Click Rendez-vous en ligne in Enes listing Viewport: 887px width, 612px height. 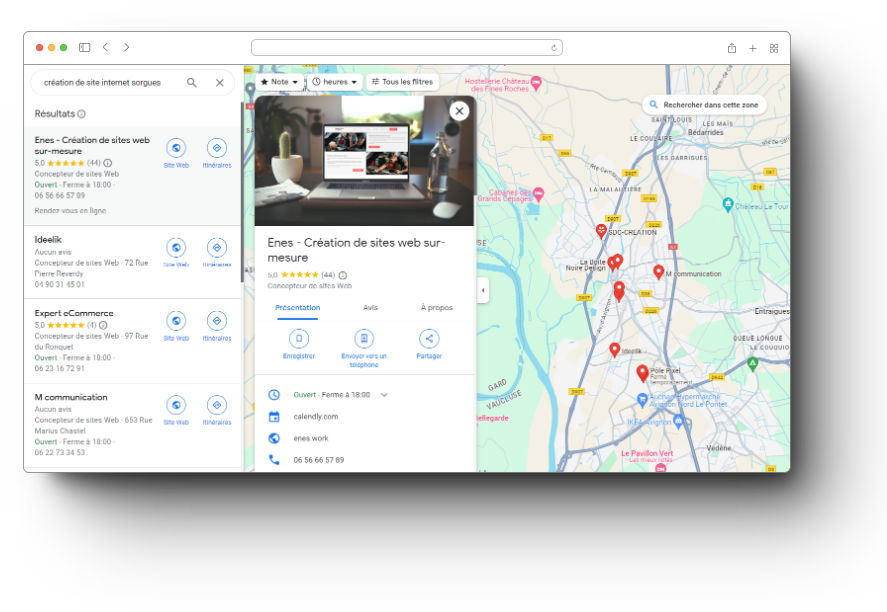(x=70, y=211)
